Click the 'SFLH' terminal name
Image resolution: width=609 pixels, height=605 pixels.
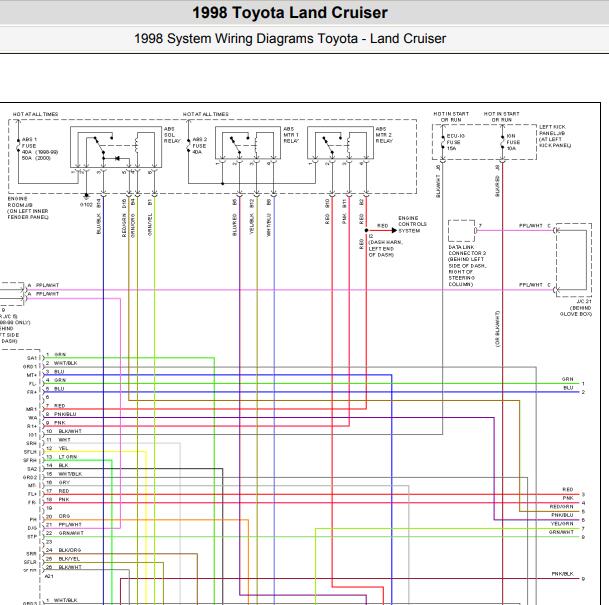click(30, 452)
